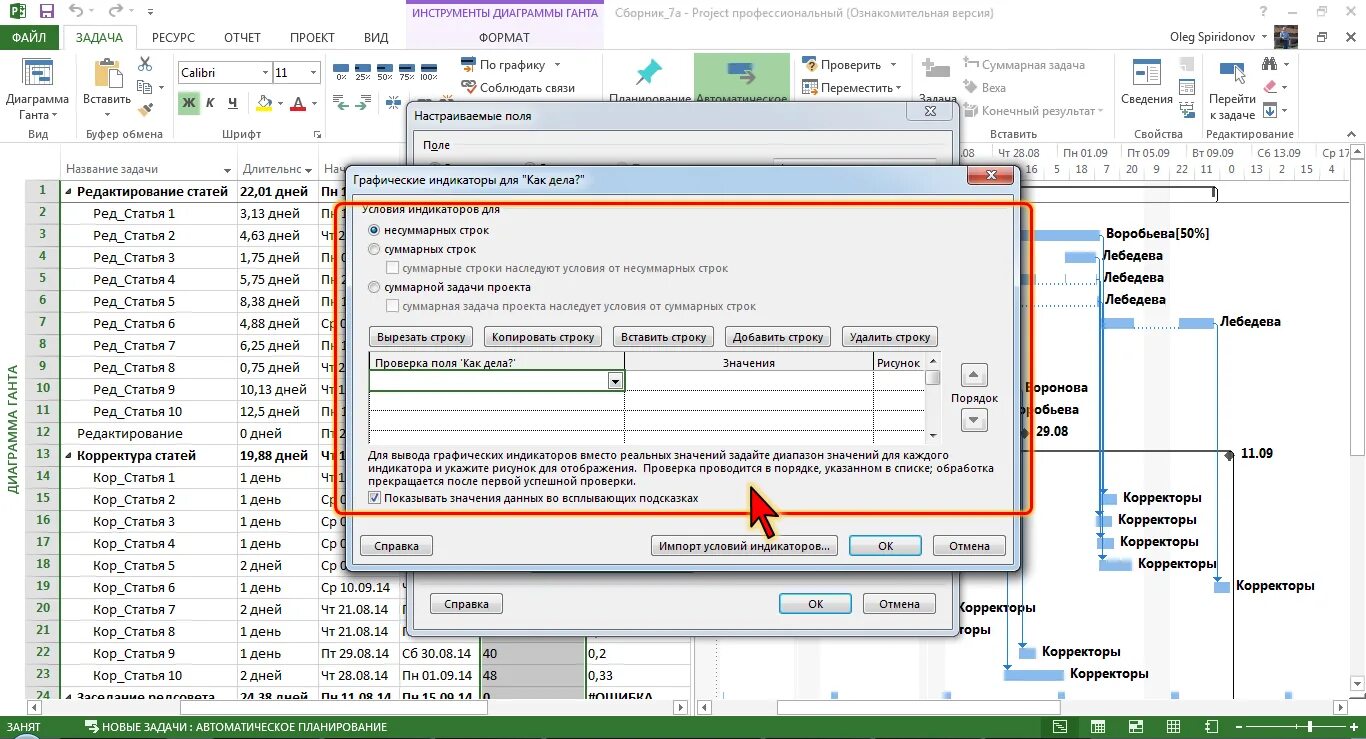
Task: Click the Cut scissors icon
Action: pos(145,64)
